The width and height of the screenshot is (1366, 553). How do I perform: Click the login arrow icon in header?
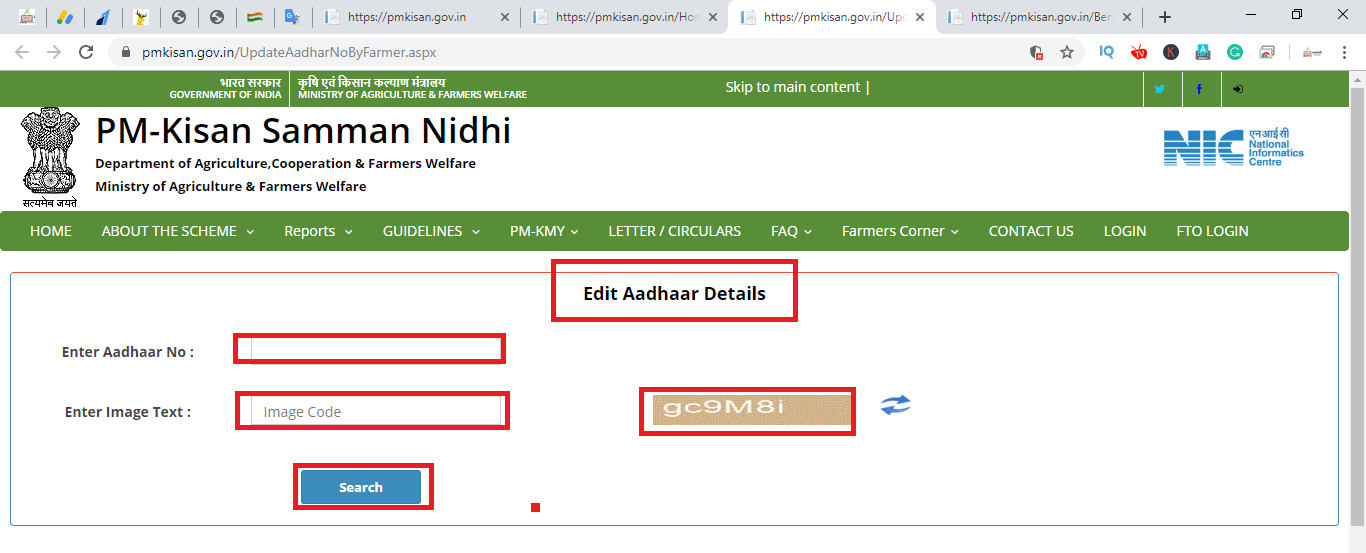tap(1238, 89)
